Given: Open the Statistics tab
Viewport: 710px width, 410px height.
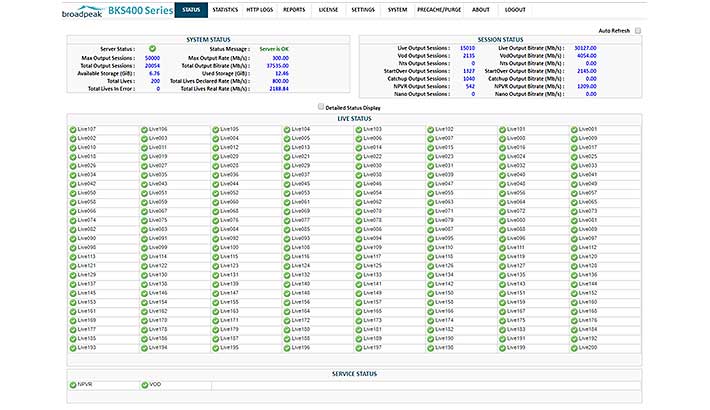Looking at the screenshot, I should pyautogui.click(x=226, y=9).
